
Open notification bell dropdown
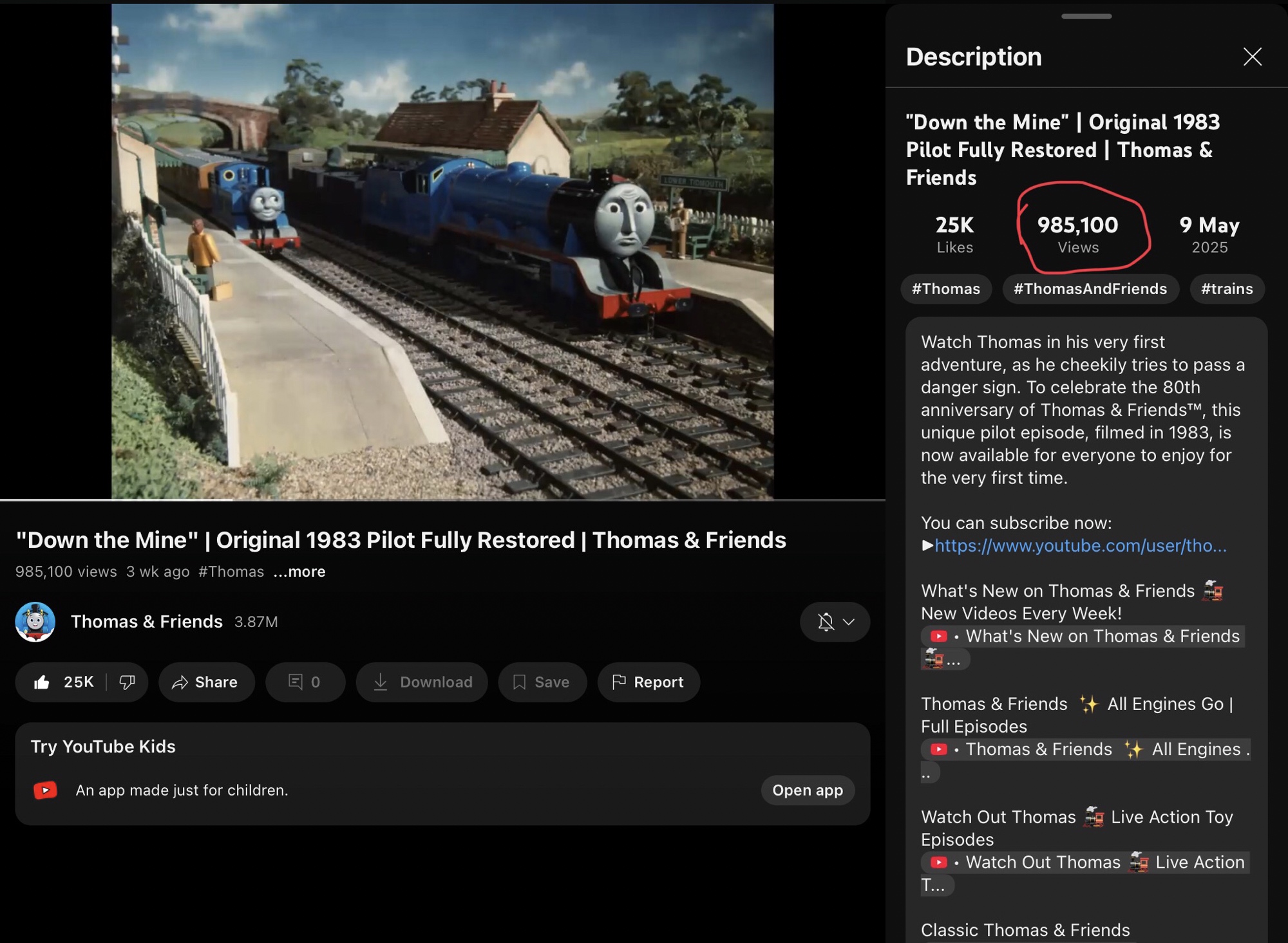pos(835,622)
